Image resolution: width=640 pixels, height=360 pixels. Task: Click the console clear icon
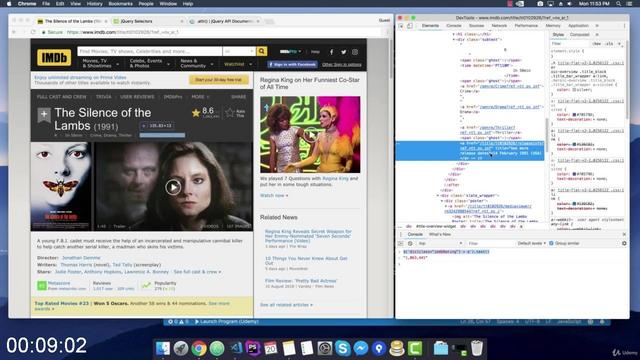(410, 243)
